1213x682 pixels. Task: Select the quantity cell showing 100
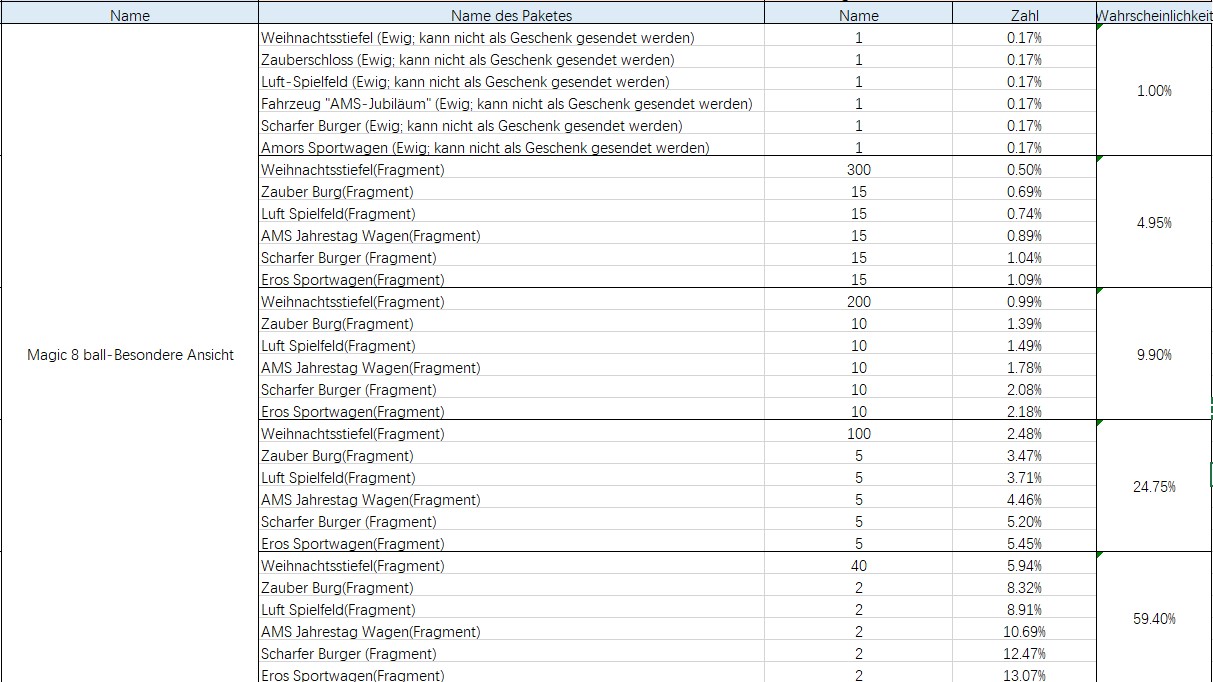859,433
